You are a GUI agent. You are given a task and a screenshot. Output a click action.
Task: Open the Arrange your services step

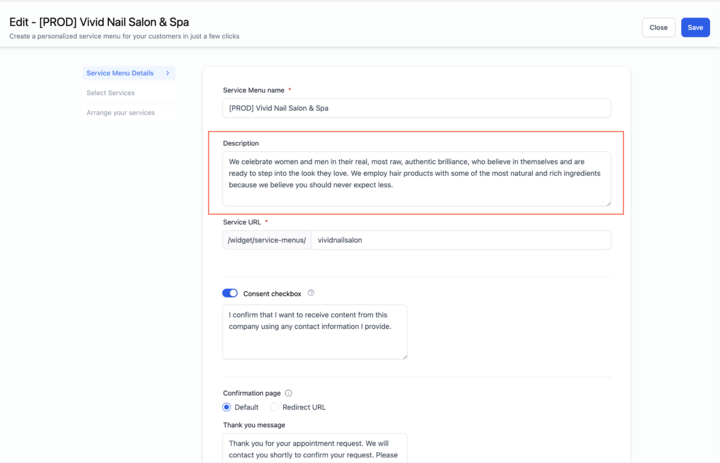pyautogui.click(x=129, y=113)
